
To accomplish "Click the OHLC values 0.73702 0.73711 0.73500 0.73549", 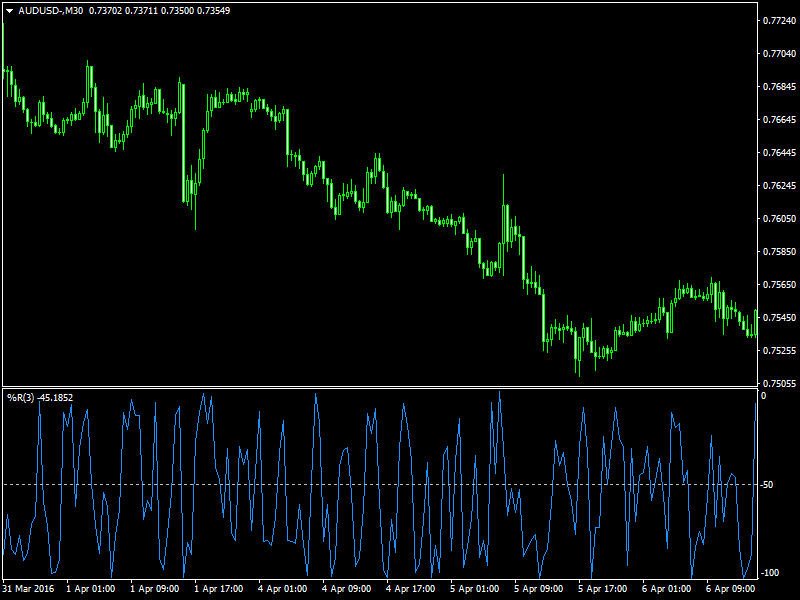I will click(159, 11).
